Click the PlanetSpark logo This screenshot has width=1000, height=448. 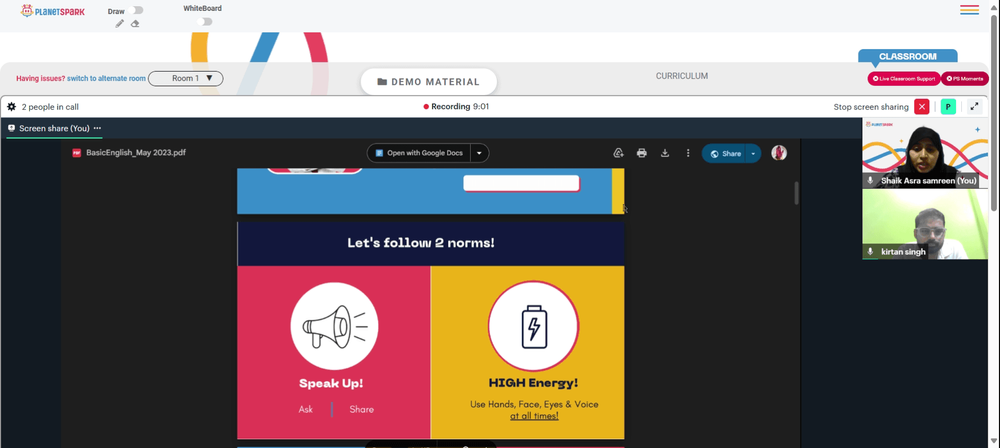(x=52, y=11)
